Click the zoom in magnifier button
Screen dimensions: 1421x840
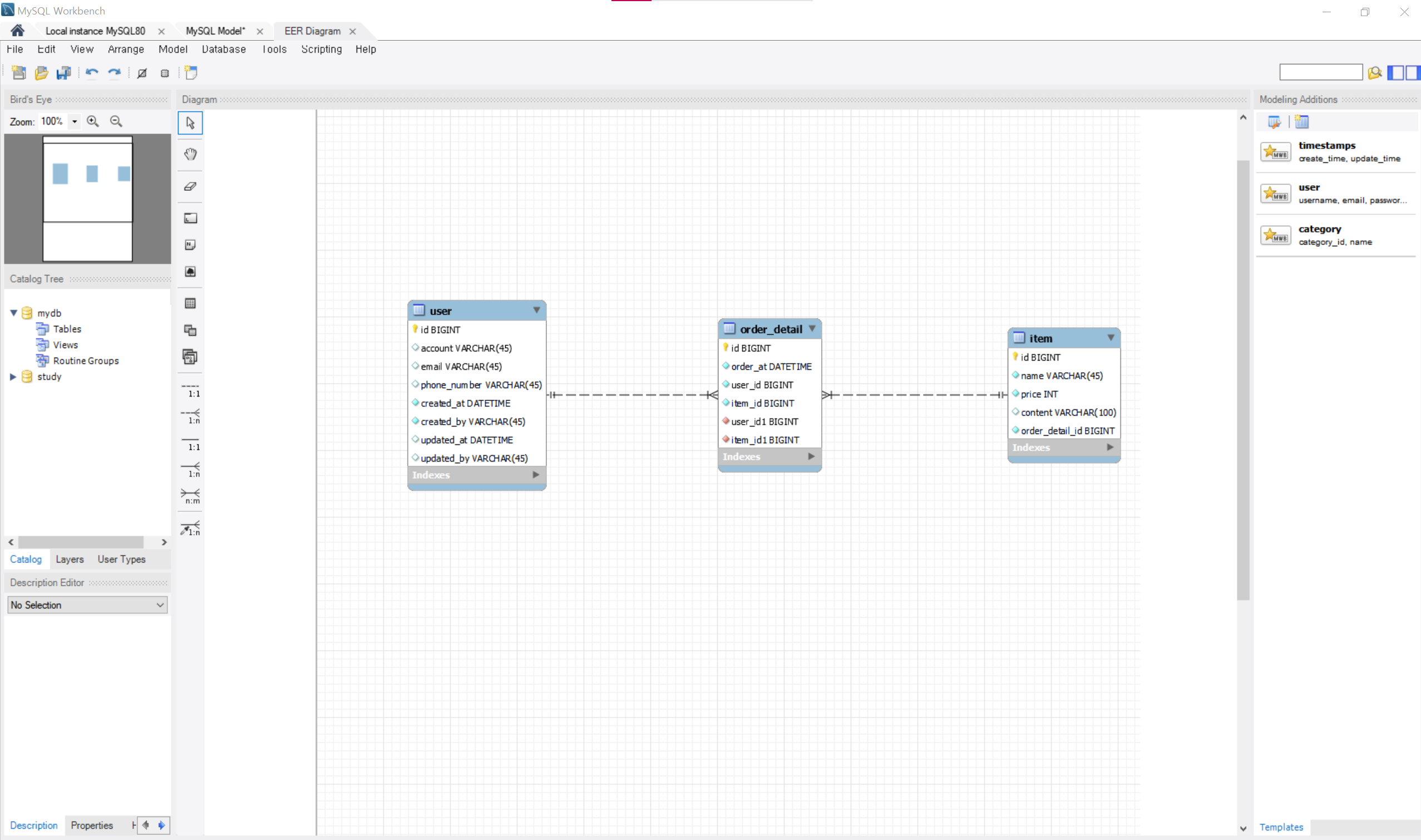(93, 121)
